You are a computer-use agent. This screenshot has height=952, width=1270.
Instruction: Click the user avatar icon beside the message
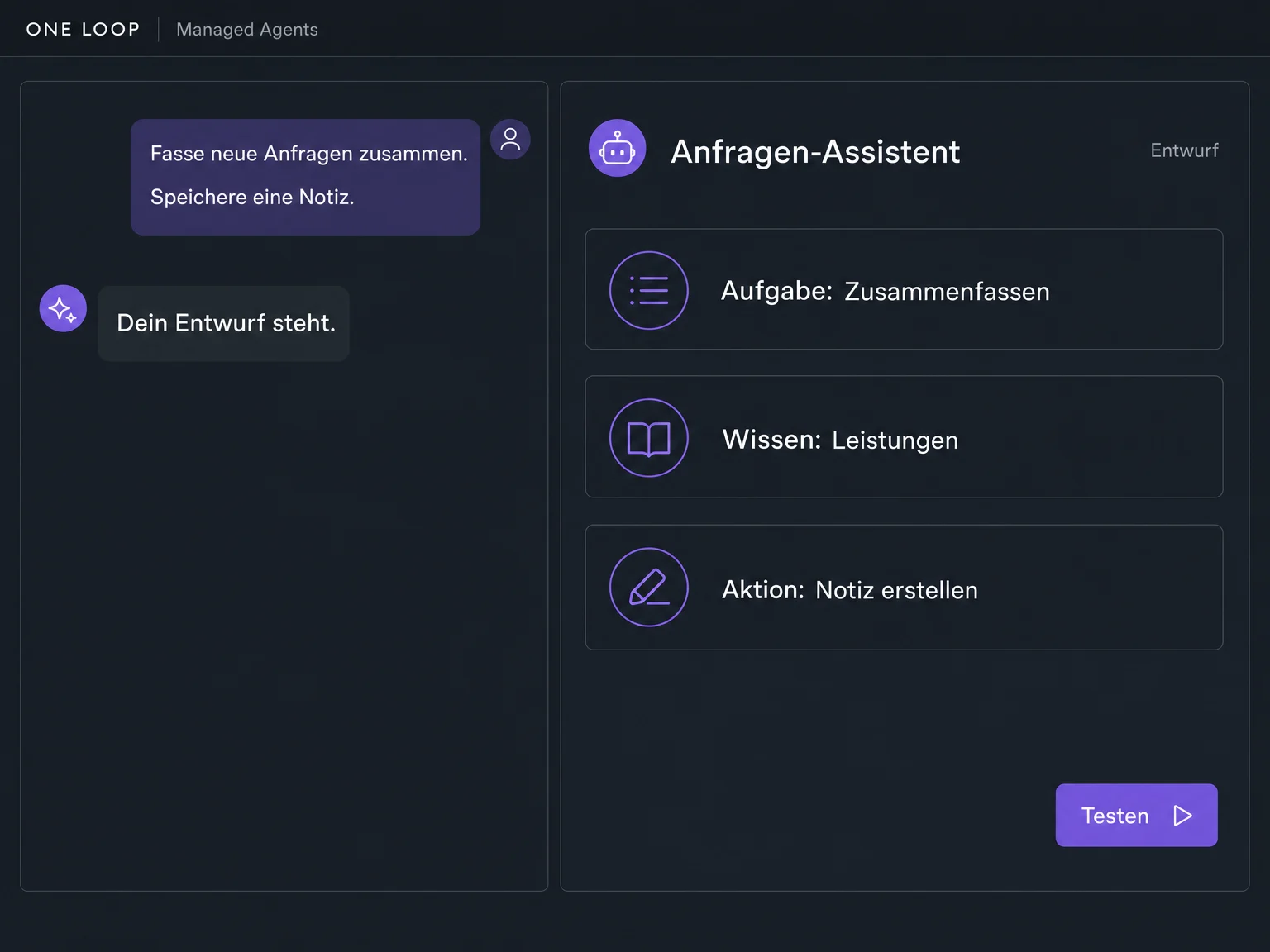tap(510, 140)
